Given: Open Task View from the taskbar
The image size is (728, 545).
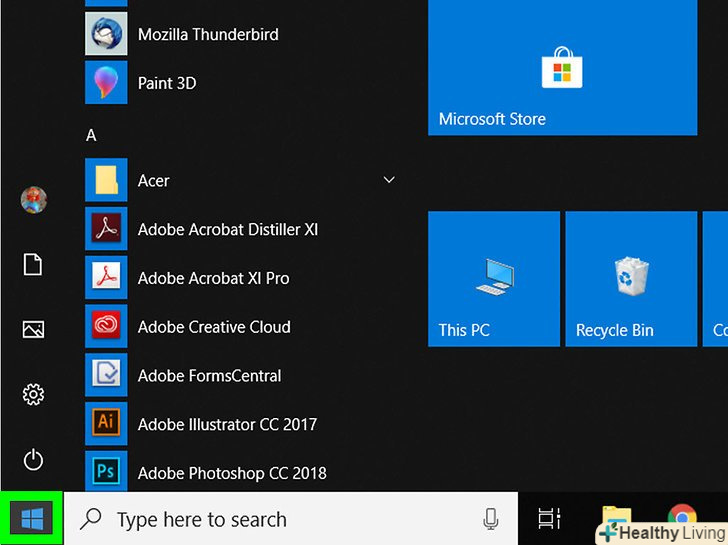Looking at the screenshot, I should point(549,519).
